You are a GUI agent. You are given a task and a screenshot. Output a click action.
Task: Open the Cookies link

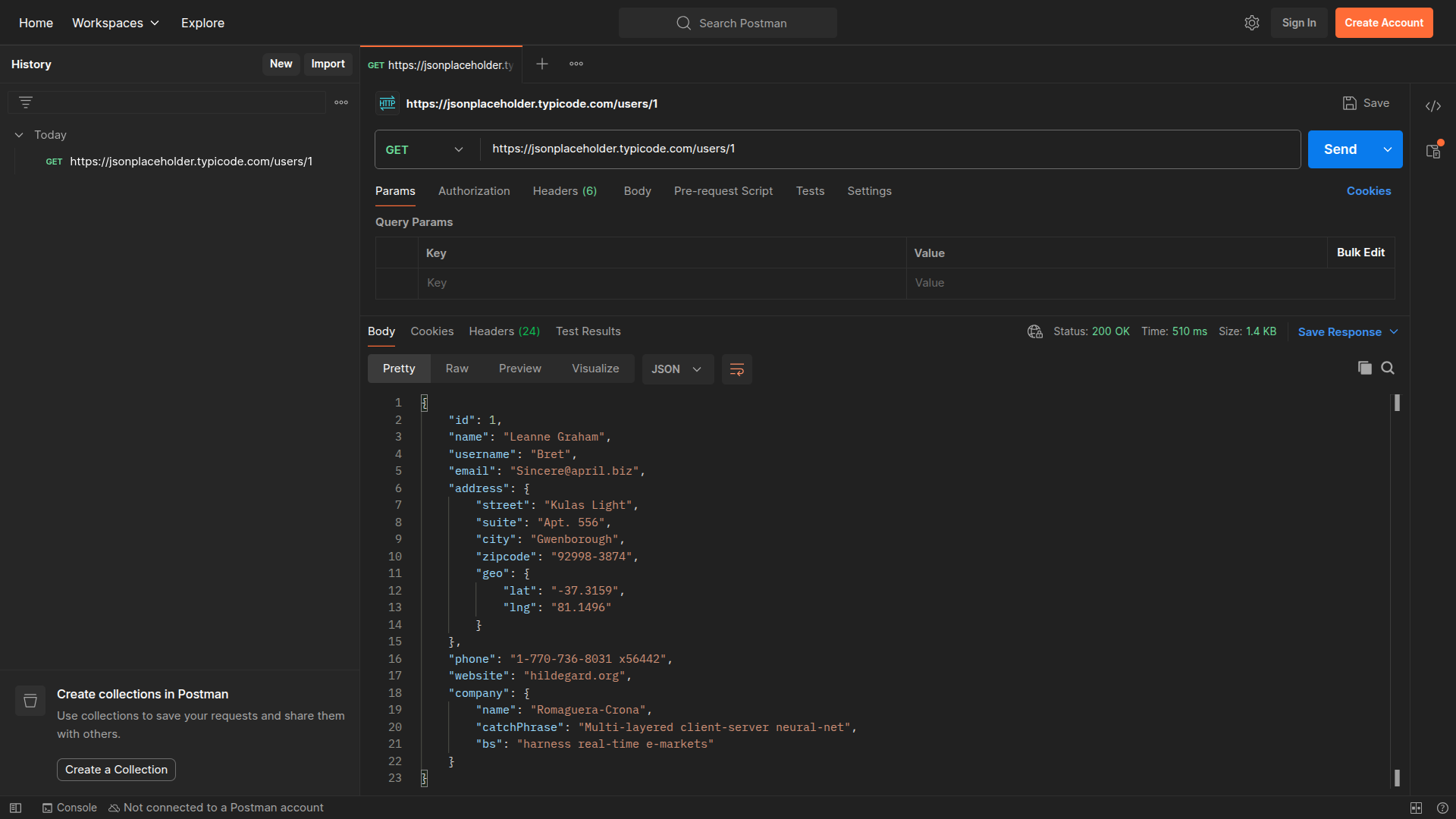[1369, 191]
